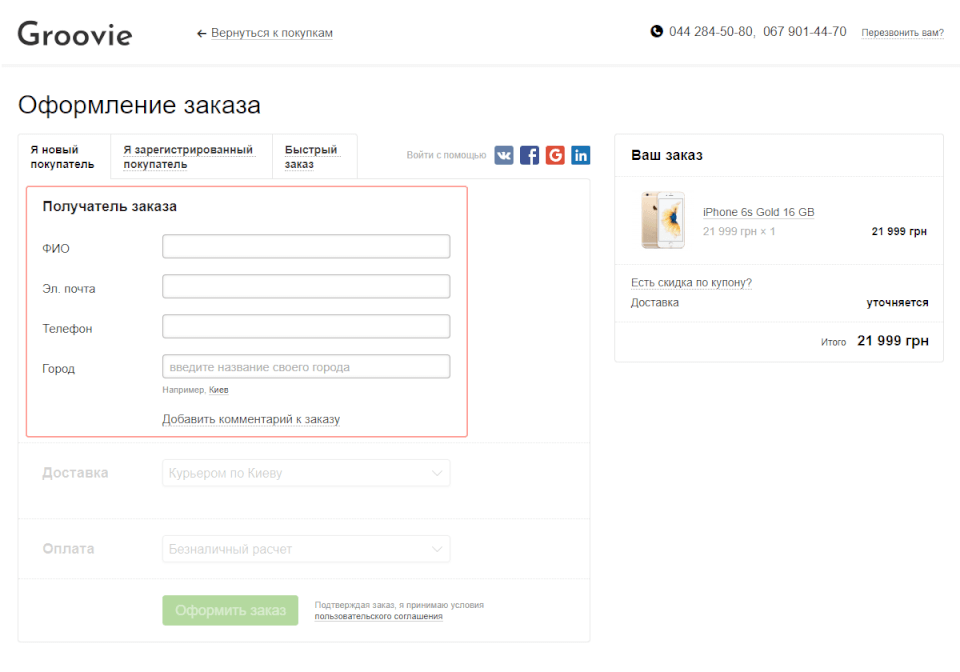Sign in with Google icon
Viewport: 960px width, 672px height.
click(555, 155)
